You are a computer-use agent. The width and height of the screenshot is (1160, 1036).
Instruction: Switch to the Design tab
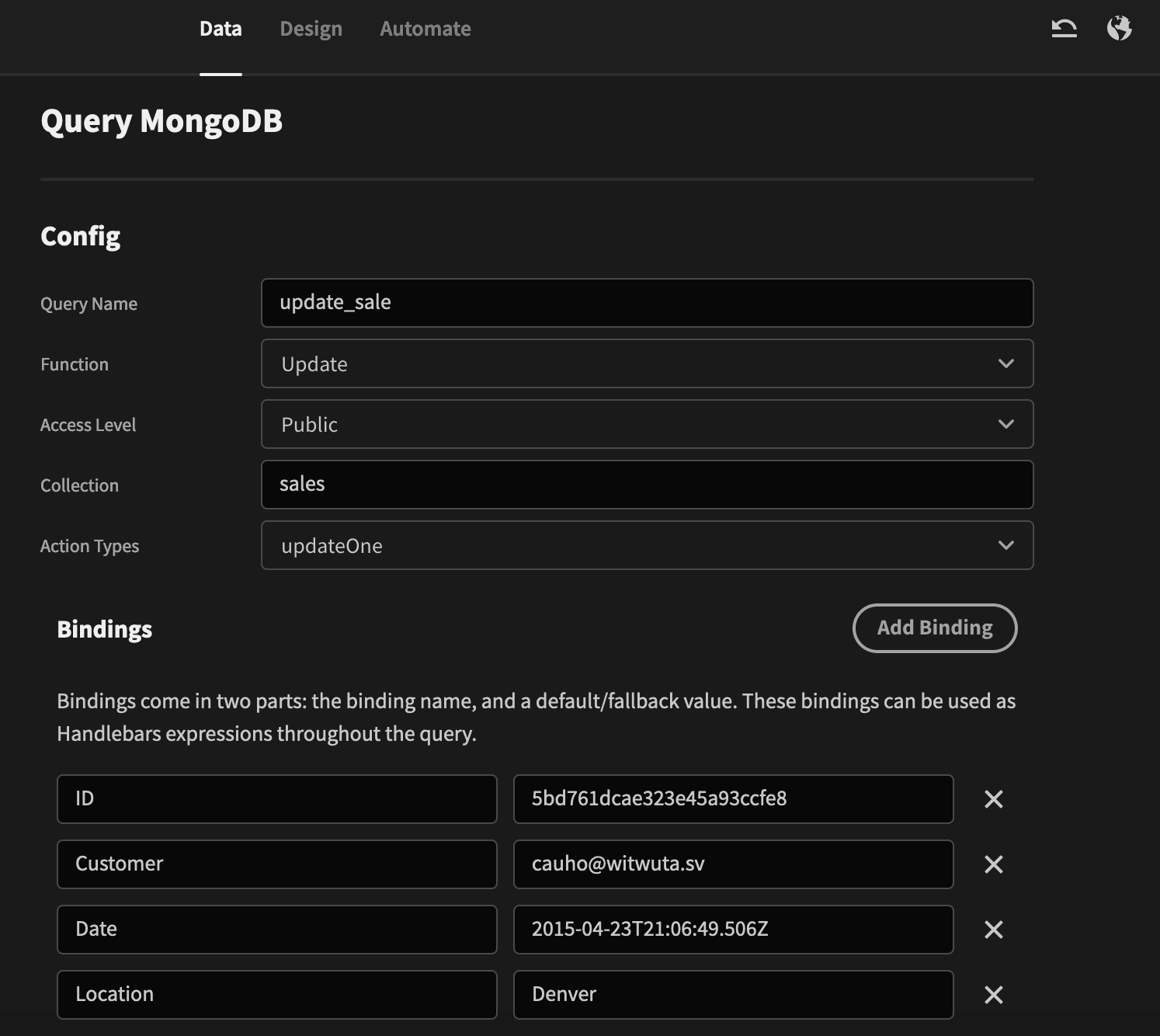pos(311,29)
